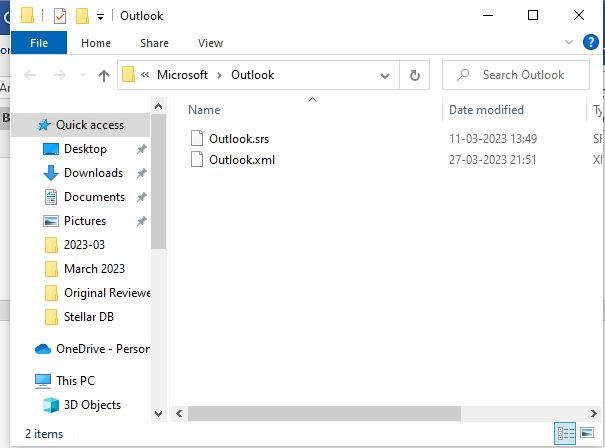Click the New folder quick access icon
The width and height of the screenshot is (605, 448).
[82, 16]
